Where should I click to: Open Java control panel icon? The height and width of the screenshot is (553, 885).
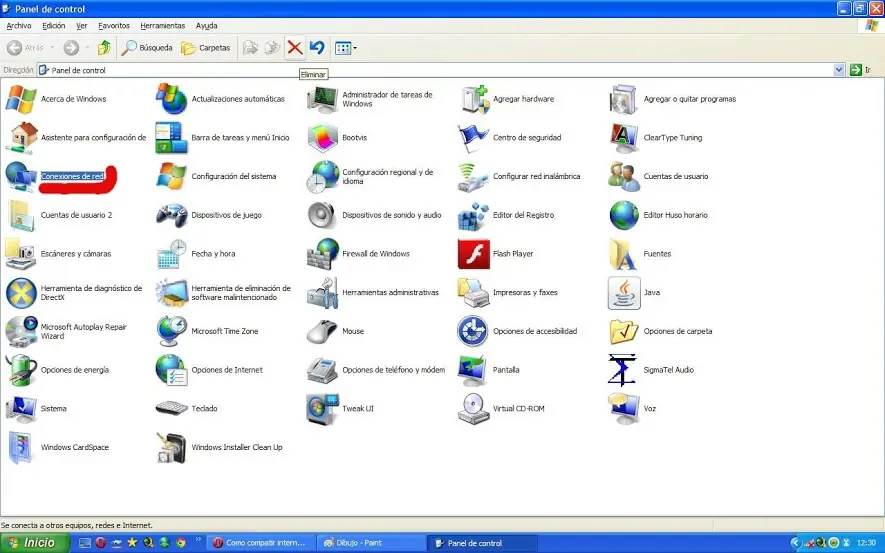coord(624,293)
